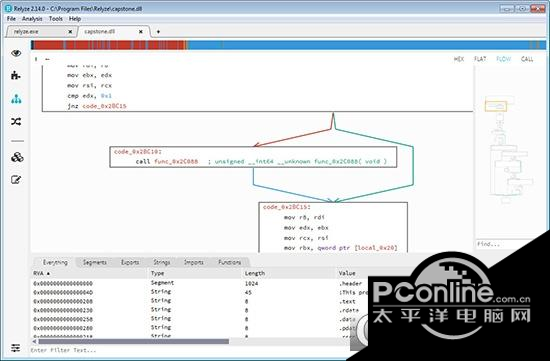Click the .header value cell
The image size is (550, 361).
coord(350,283)
